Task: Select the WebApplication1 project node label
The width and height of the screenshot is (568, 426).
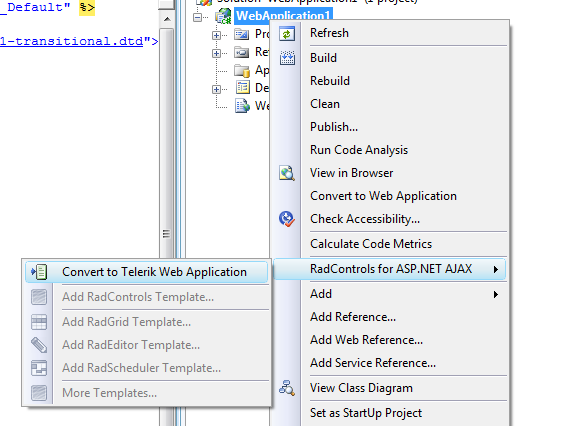Action: 283,16
